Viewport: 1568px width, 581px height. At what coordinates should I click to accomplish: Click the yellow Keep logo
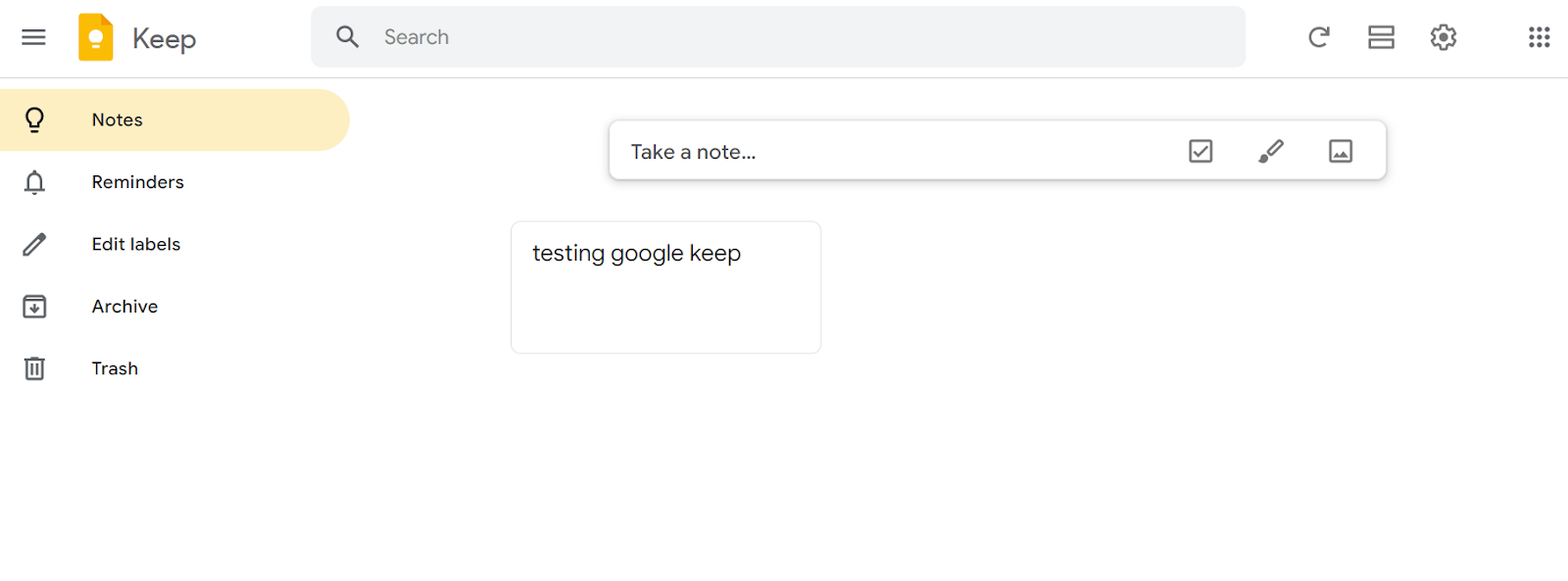pyautogui.click(x=96, y=37)
